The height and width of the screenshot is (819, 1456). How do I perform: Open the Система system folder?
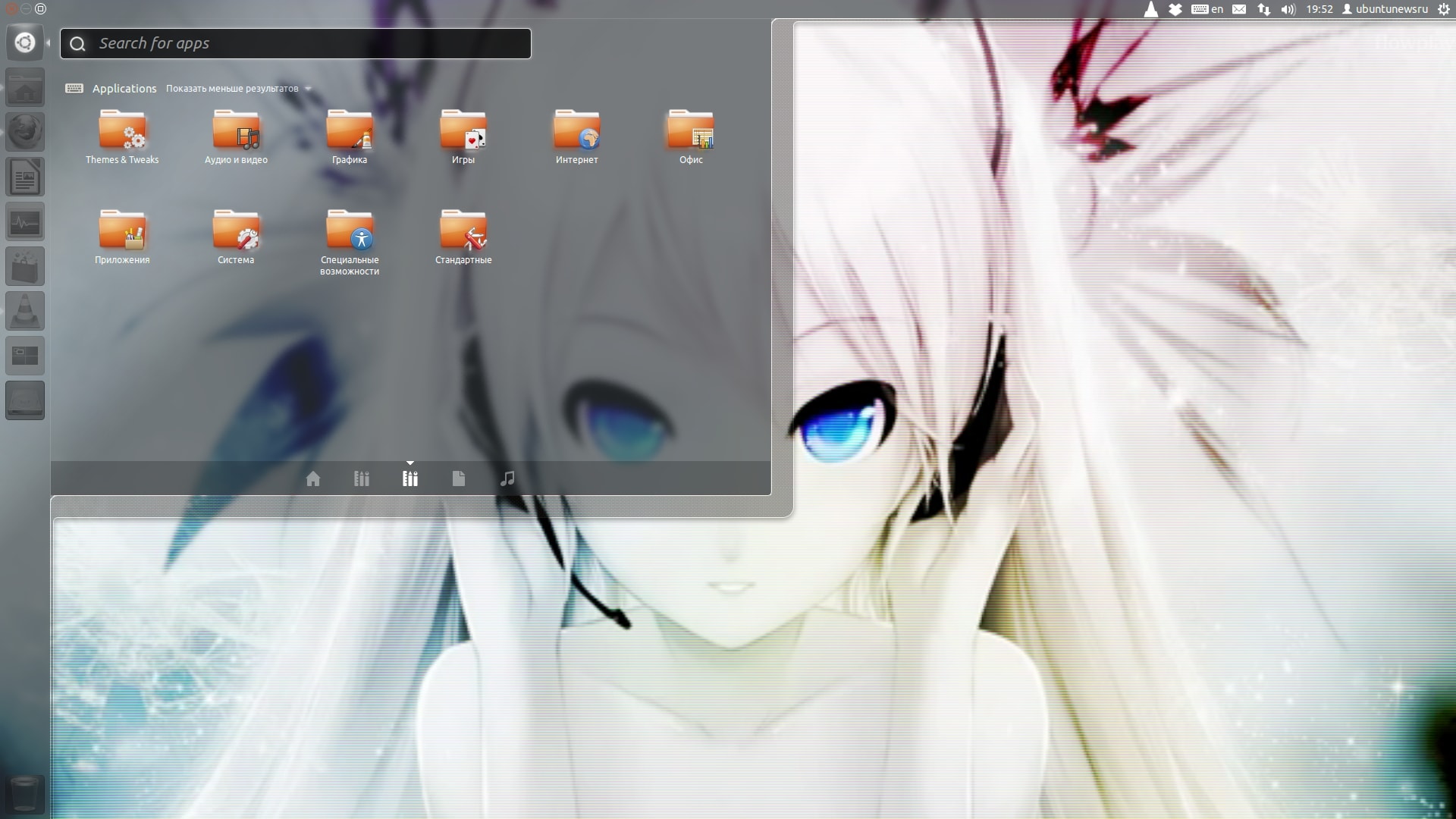tap(236, 238)
